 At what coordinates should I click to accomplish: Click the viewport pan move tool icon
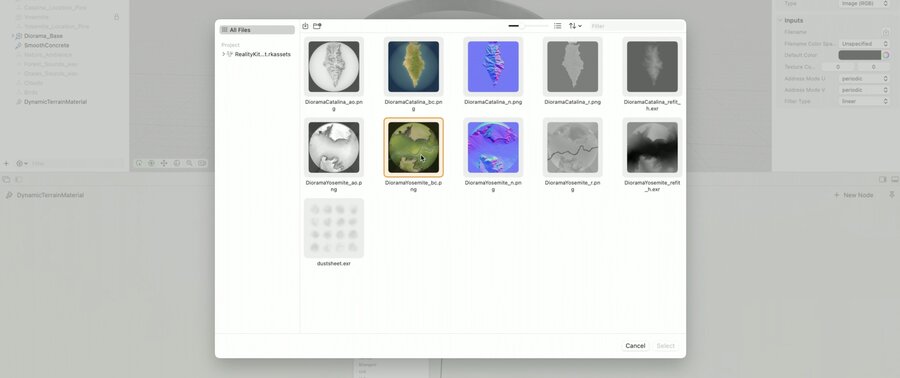(164, 163)
